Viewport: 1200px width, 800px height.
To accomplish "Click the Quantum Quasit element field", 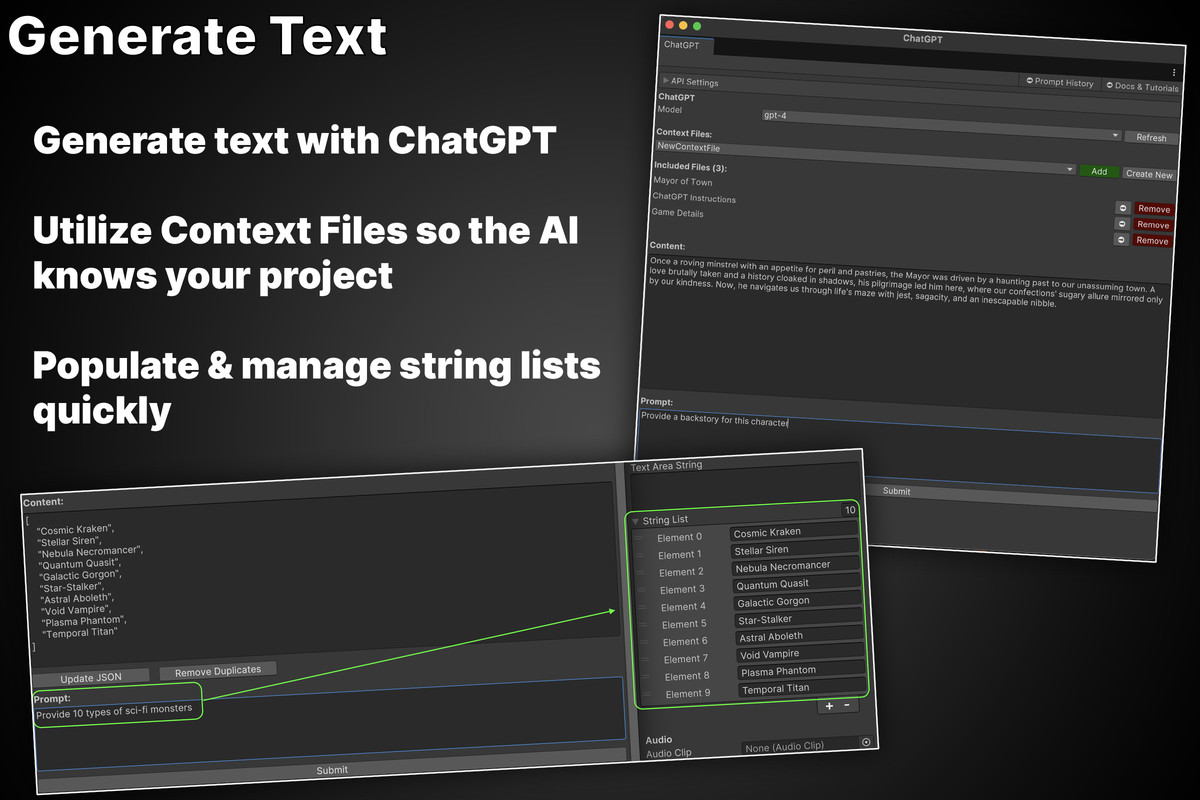I will pos(797,585).
